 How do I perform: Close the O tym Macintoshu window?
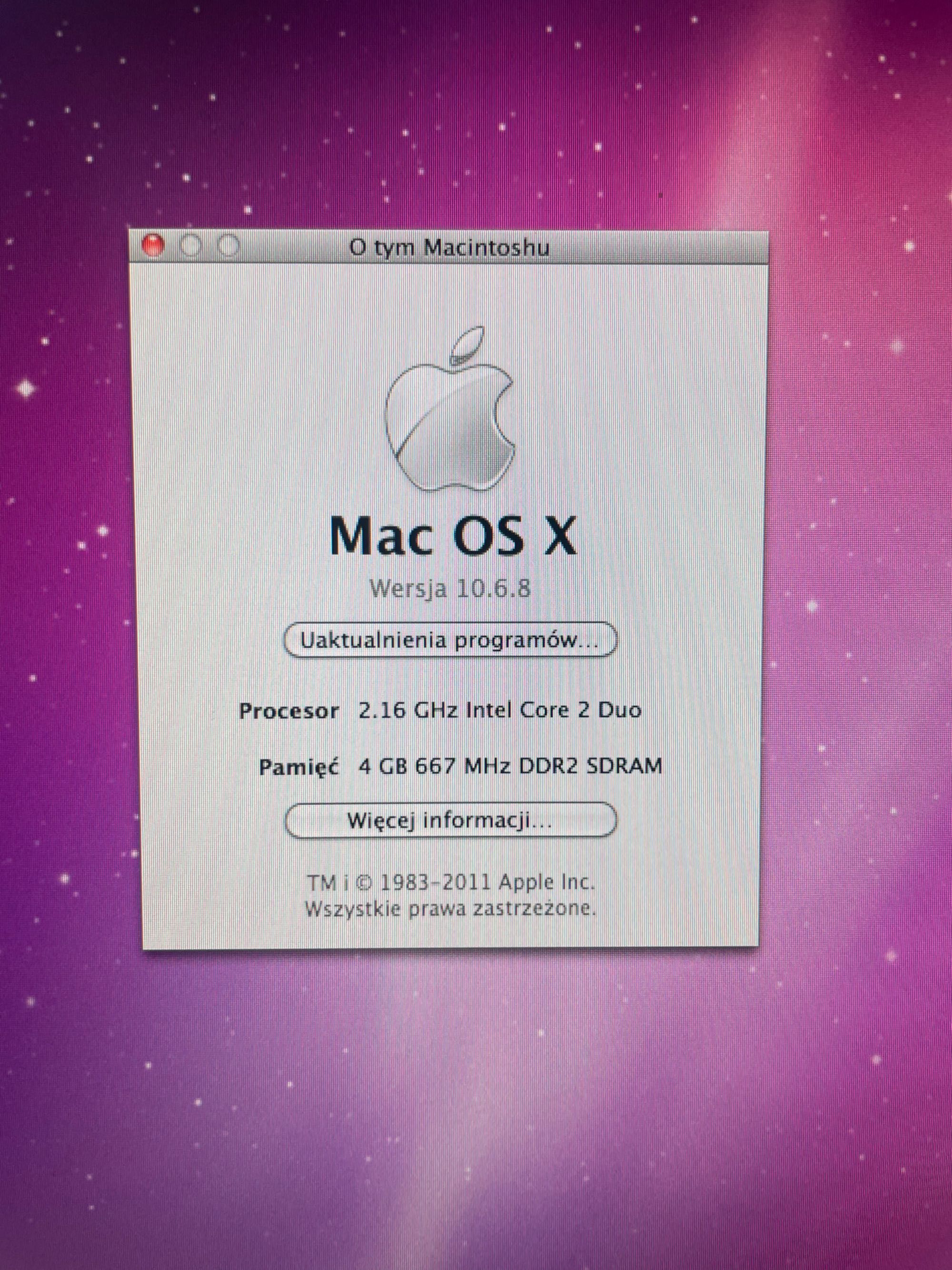coord(153,246)
